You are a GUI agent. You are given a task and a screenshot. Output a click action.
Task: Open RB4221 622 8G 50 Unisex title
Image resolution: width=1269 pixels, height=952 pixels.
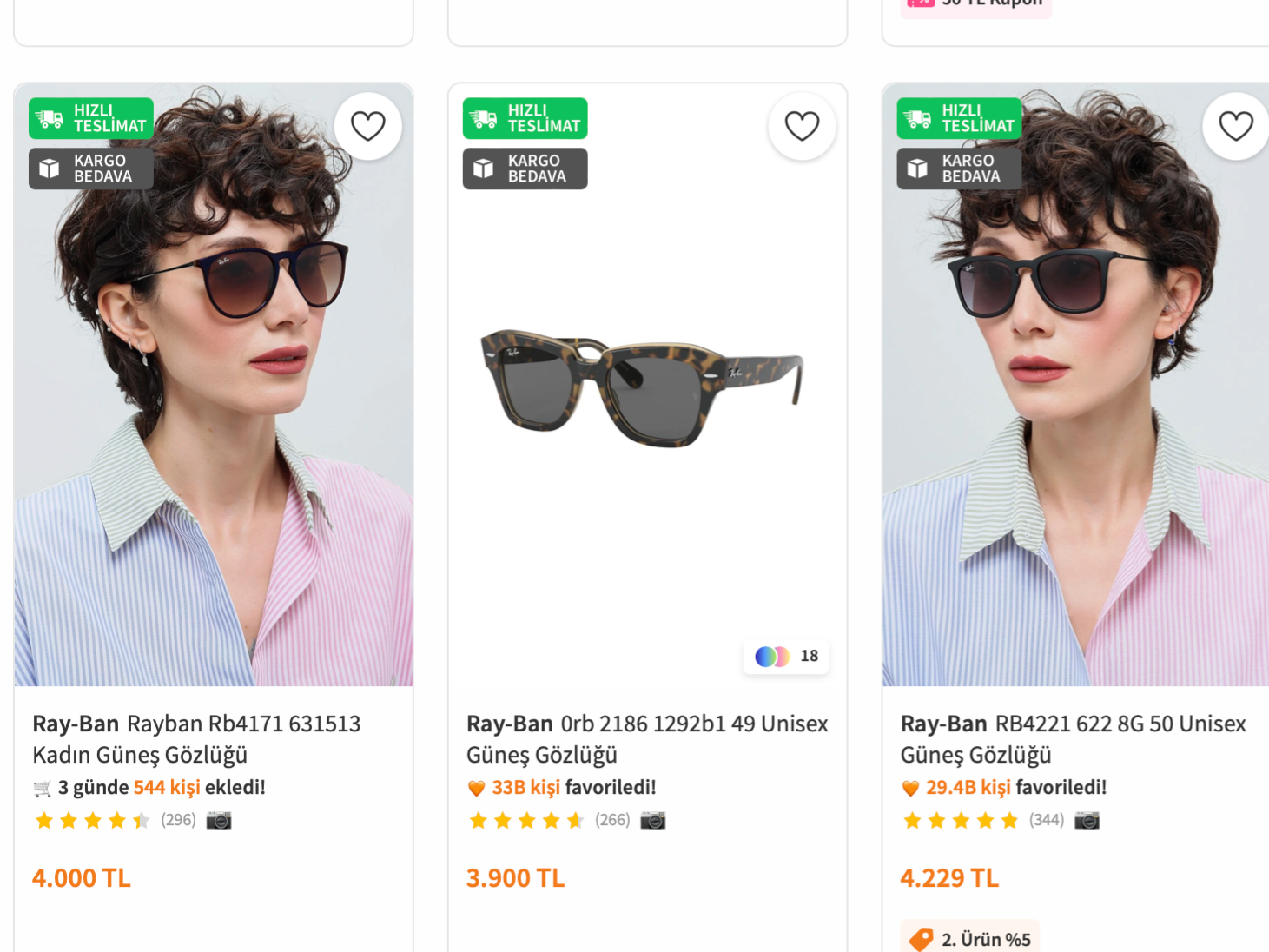click(x=1074, y=739)
